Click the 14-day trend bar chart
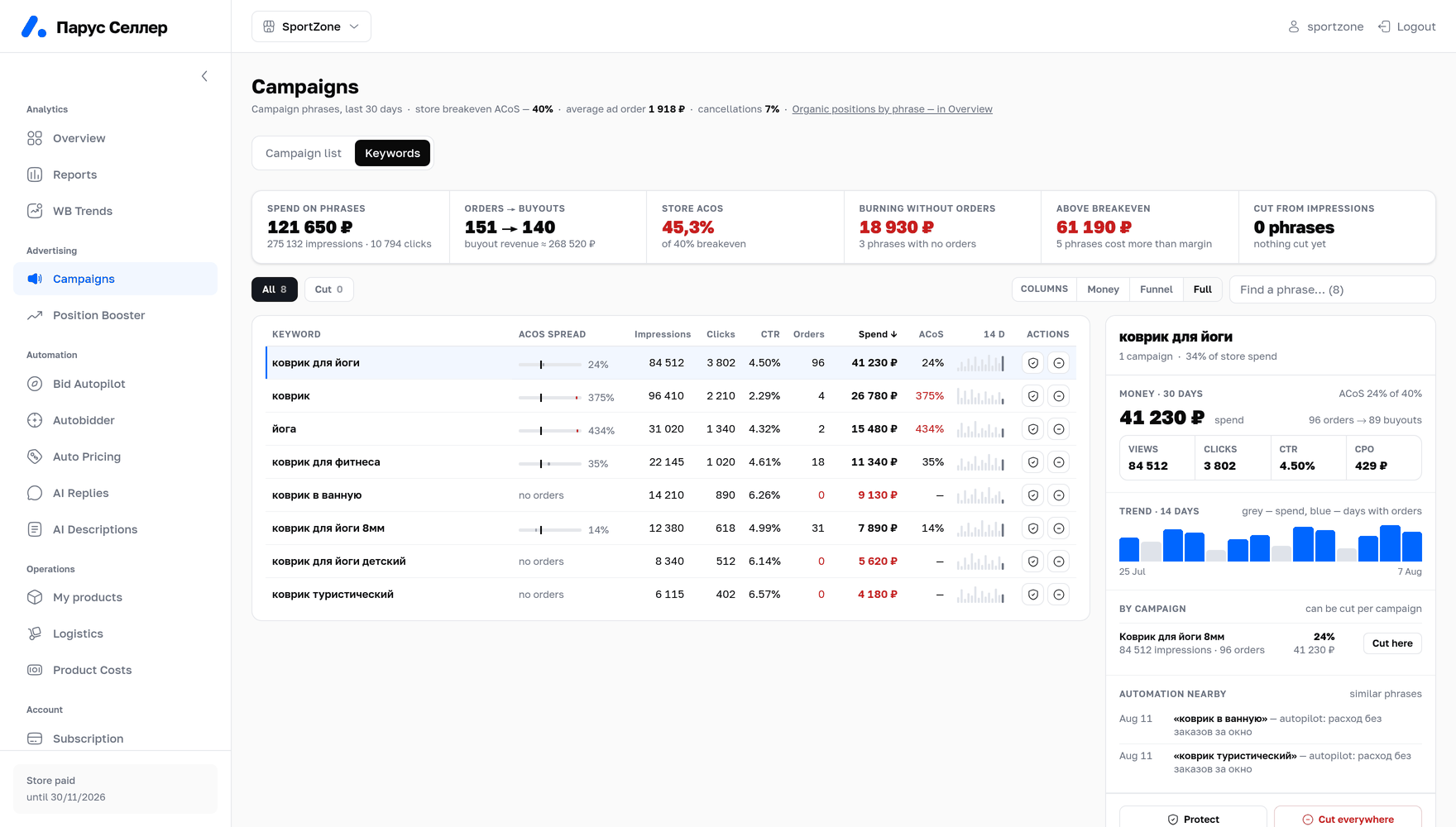The height and width of the screenshot is (827, 1456). (1270, 543)
